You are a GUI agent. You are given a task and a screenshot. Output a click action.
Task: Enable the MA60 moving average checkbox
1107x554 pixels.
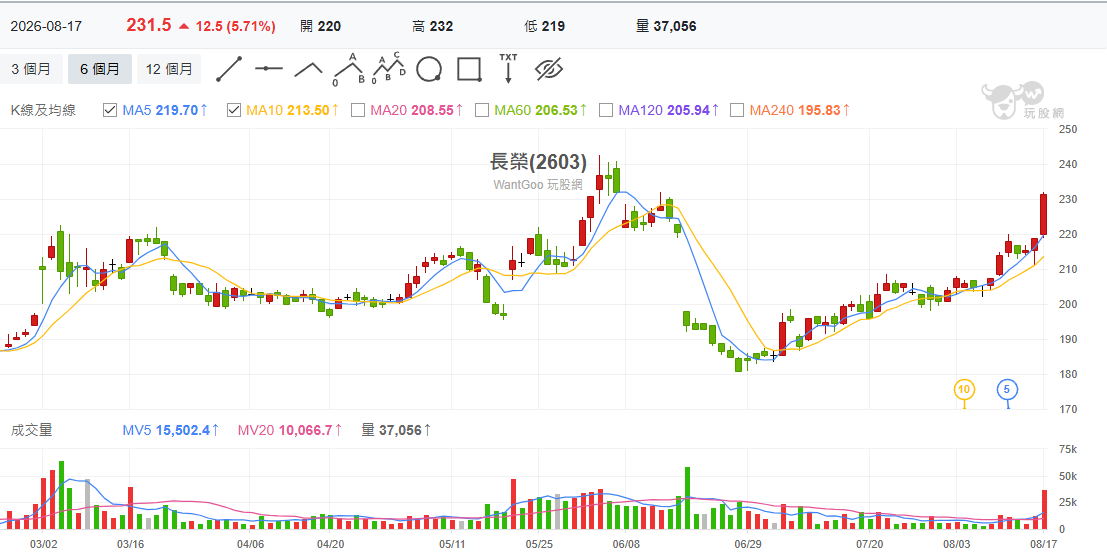pos(482,110)
